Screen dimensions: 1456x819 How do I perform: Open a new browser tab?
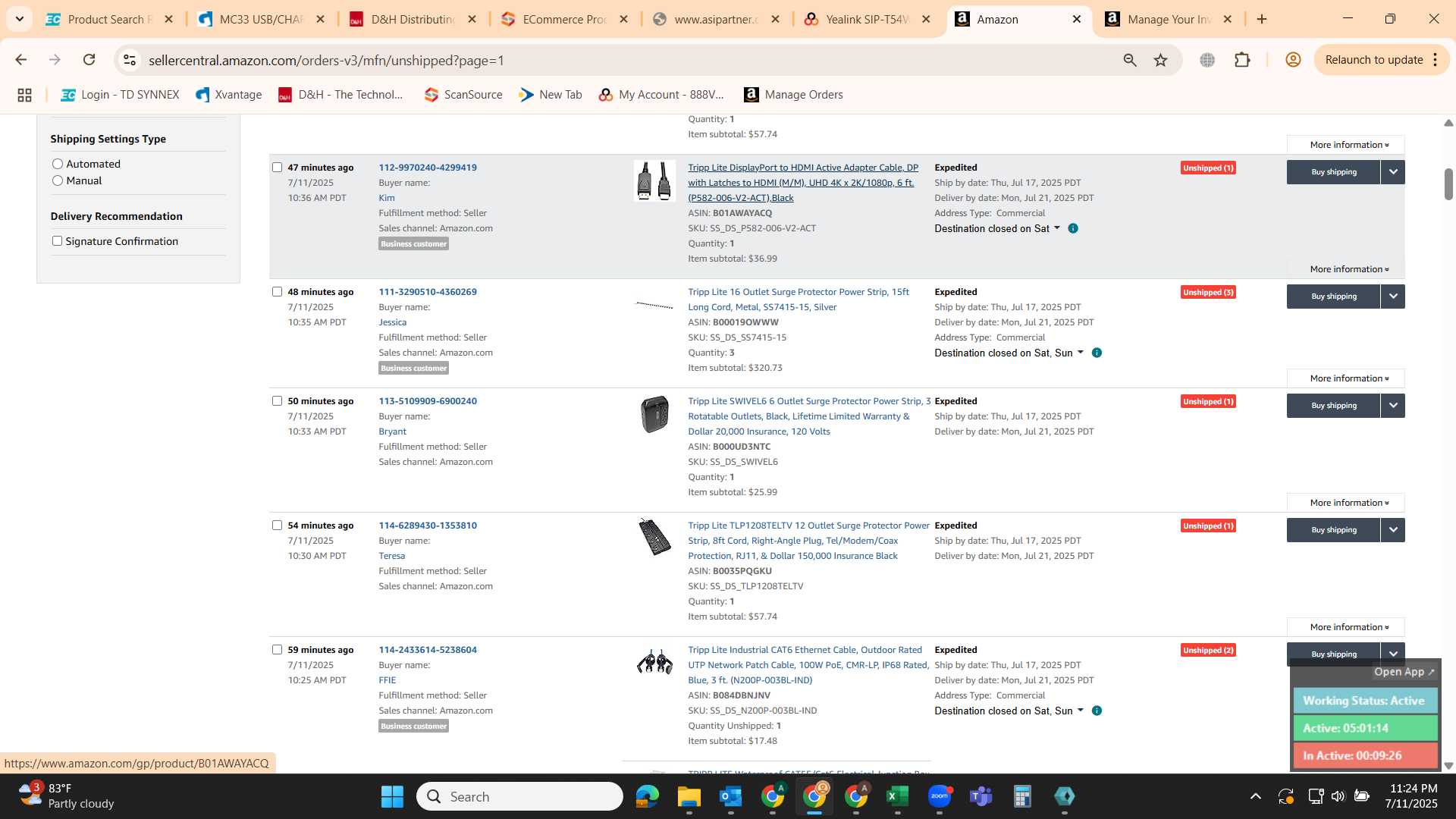(1262, 19)
